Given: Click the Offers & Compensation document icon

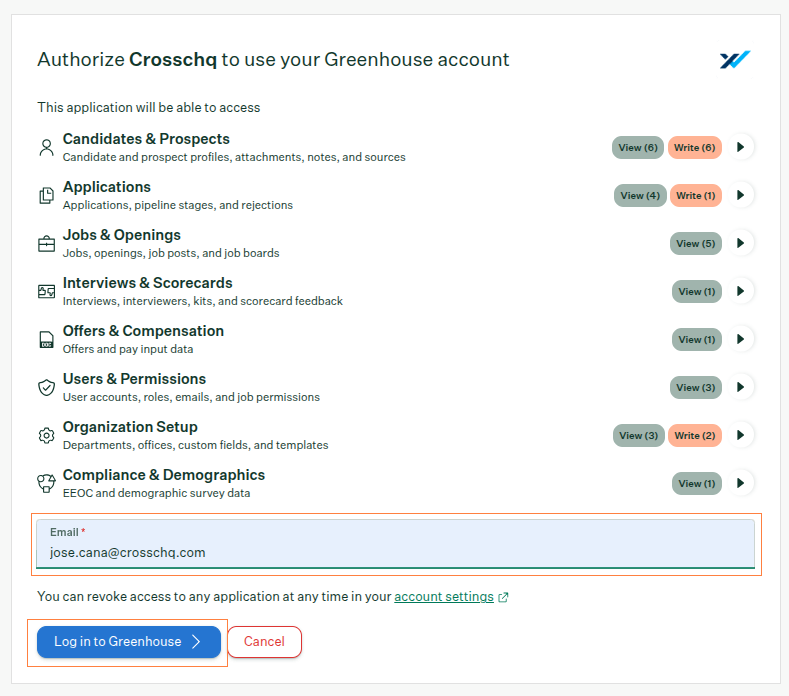Looking at the screenshot, I should coord(46,340).
